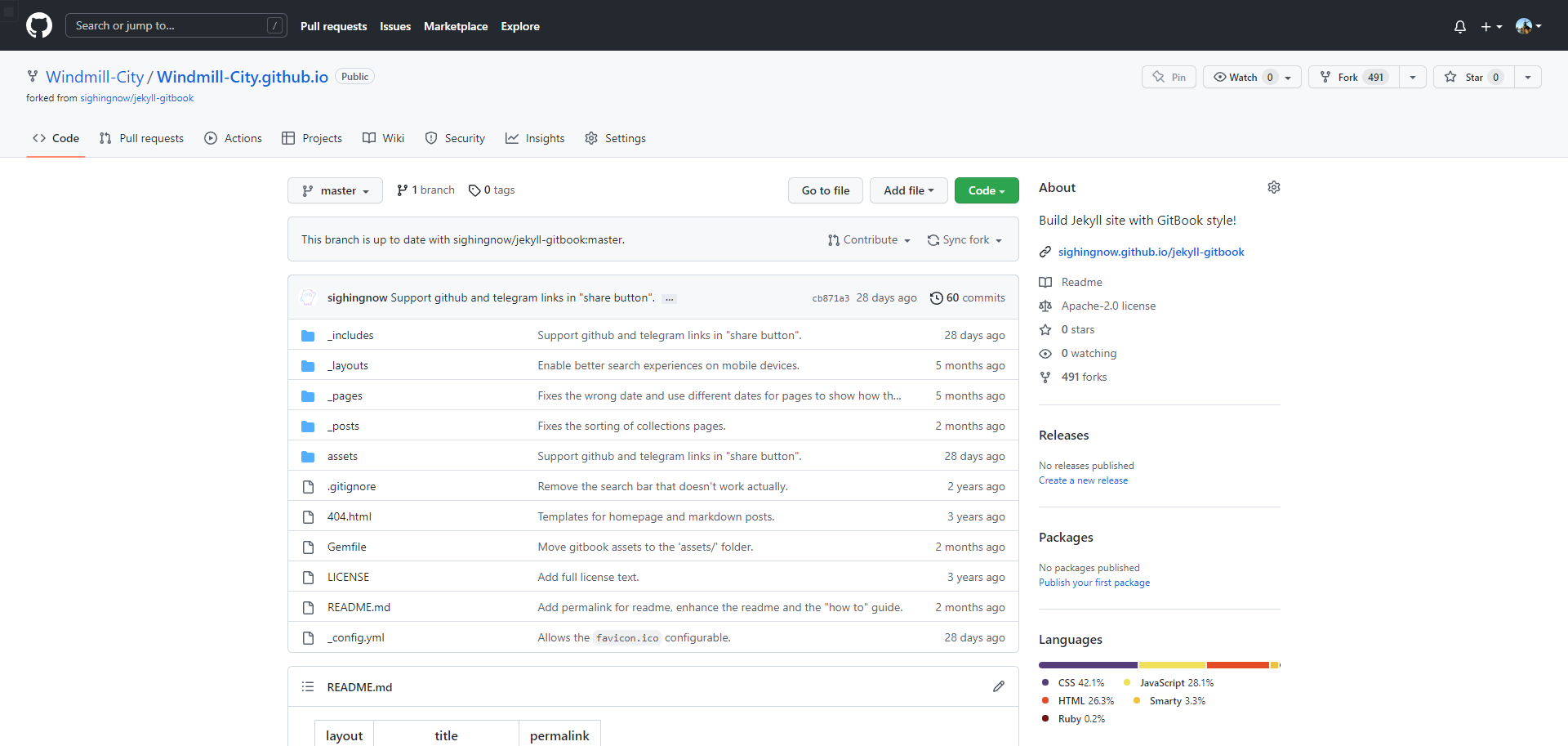This screenshot has height=746, width=1568.
Task: Open the Wiki tab
Action: [383, 138]
